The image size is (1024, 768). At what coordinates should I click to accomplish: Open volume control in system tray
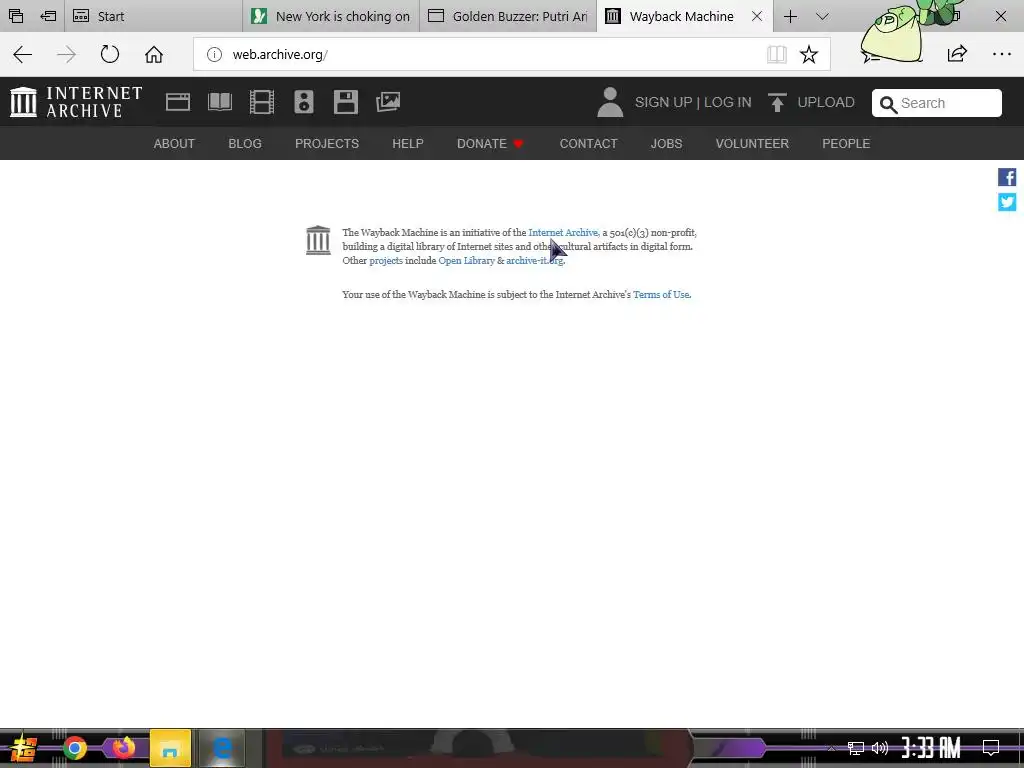click(880, 748)
